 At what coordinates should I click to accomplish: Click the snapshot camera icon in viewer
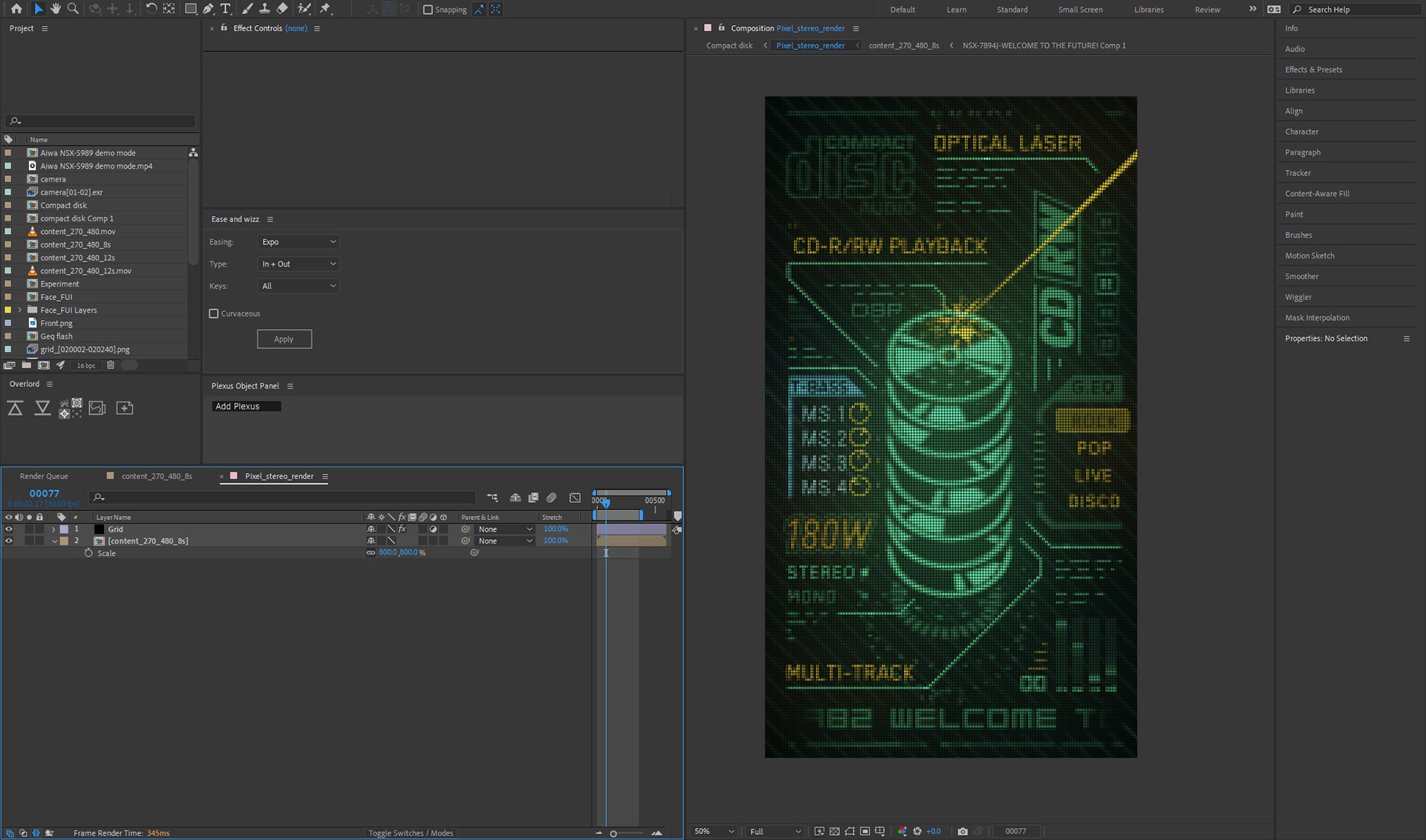[x=963, y=831]
